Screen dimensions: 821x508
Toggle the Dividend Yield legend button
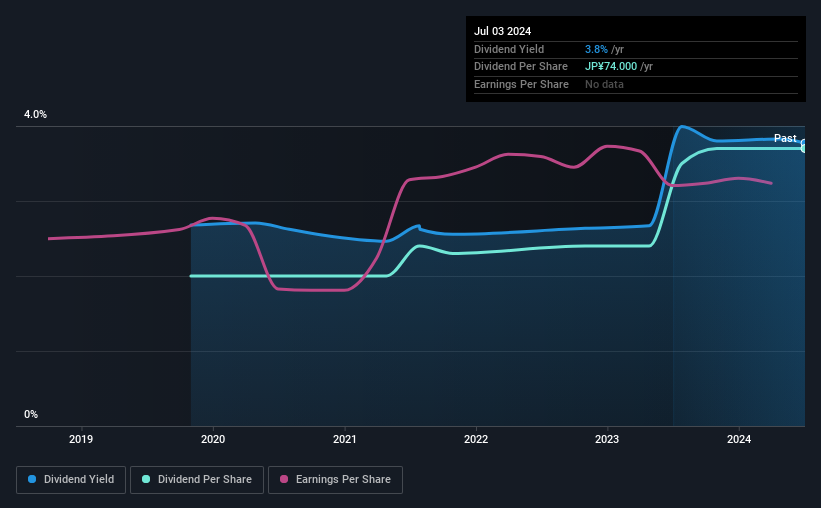pyautogui.click(x=71, y=479)
